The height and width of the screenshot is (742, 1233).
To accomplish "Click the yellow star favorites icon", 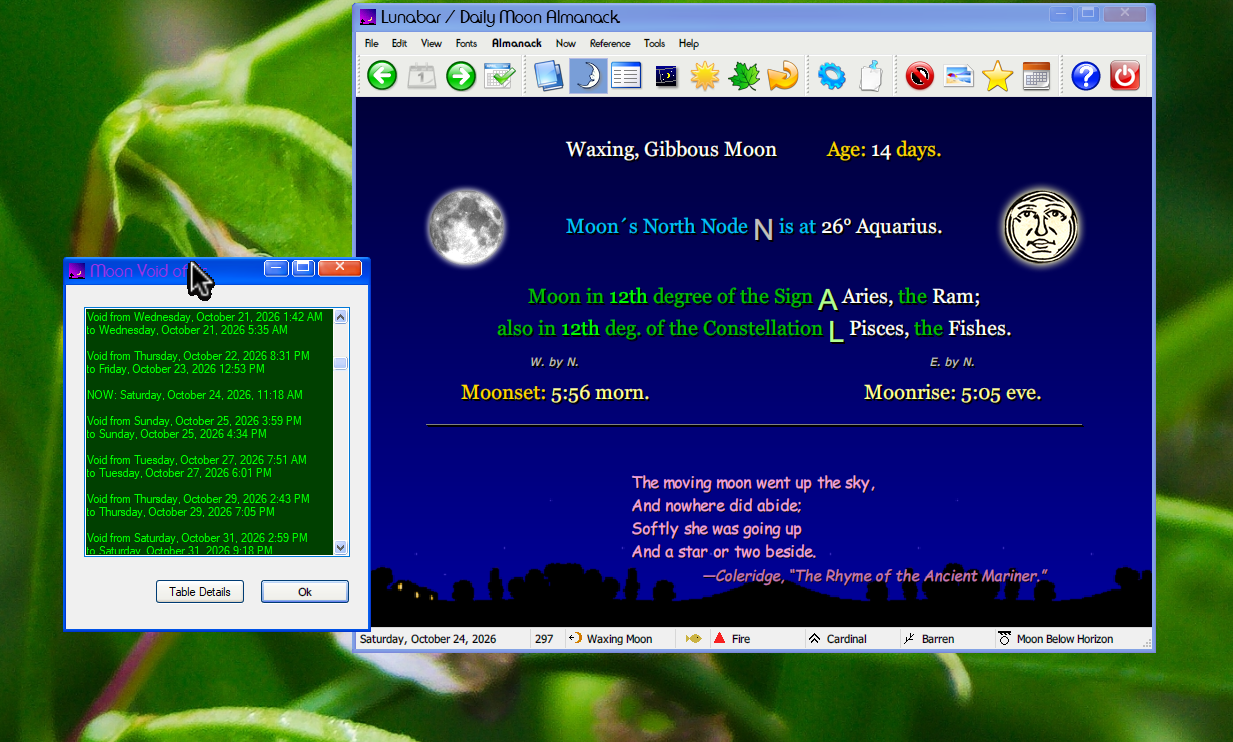I will (998, 76).
